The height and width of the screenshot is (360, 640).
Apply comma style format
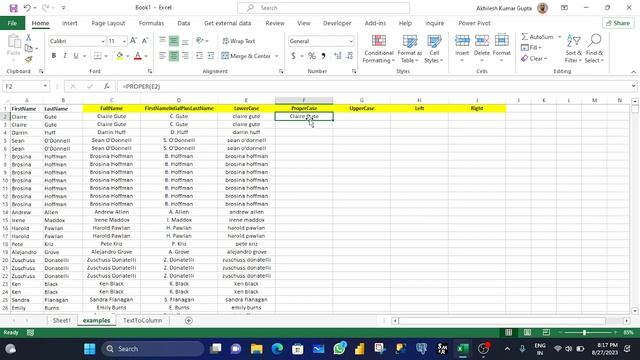coord(324,56)
